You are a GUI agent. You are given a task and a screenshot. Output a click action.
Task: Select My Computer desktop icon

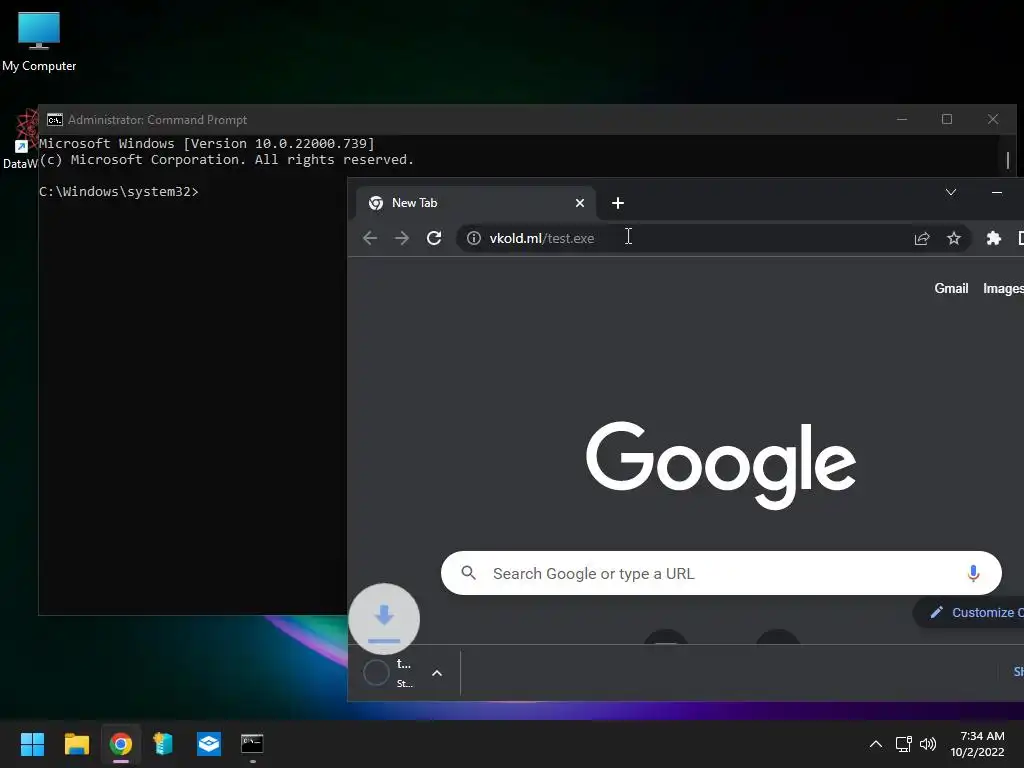pos(39,42)
